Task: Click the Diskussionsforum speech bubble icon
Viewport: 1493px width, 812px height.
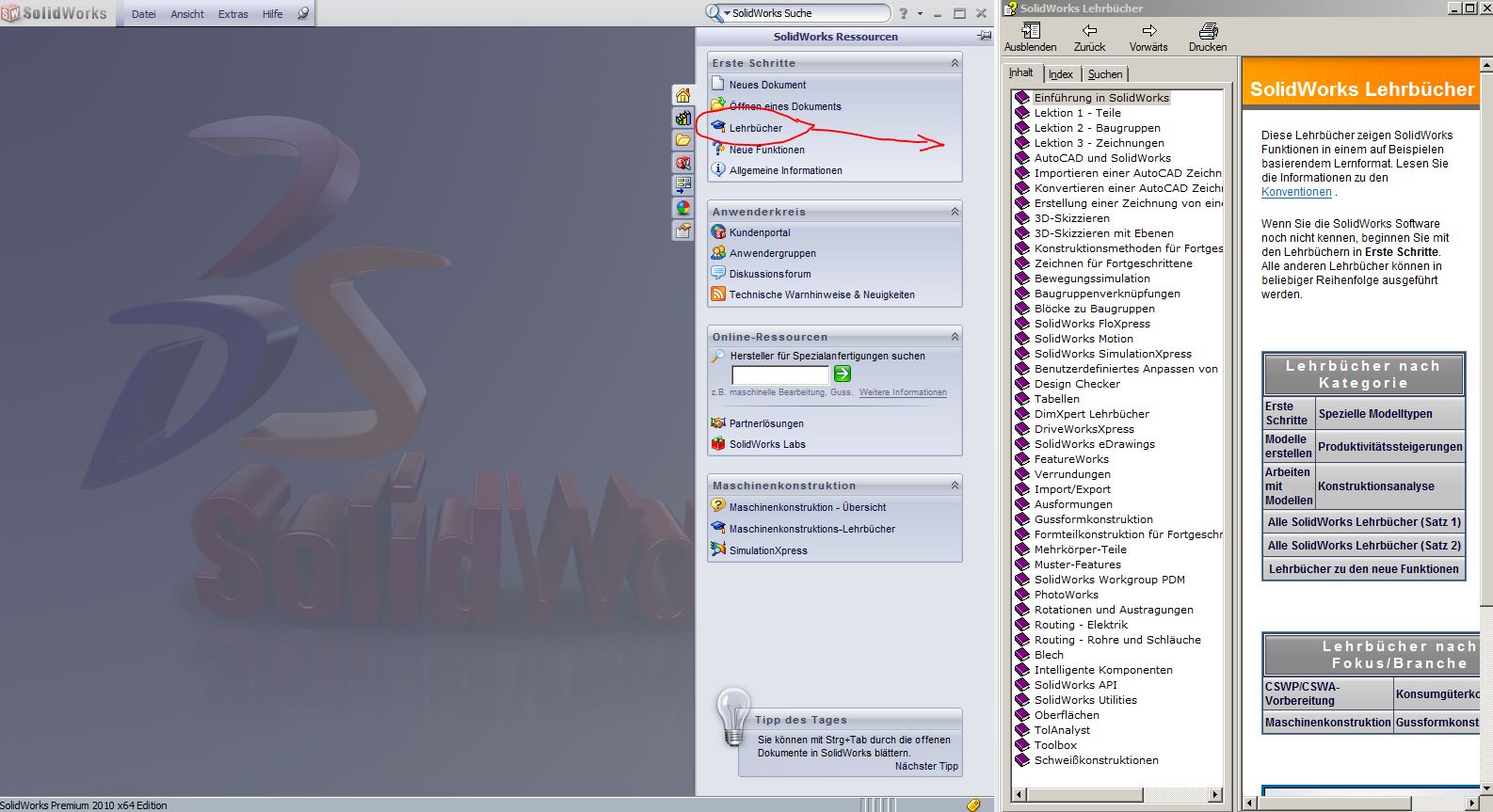Action: point(718,273)
